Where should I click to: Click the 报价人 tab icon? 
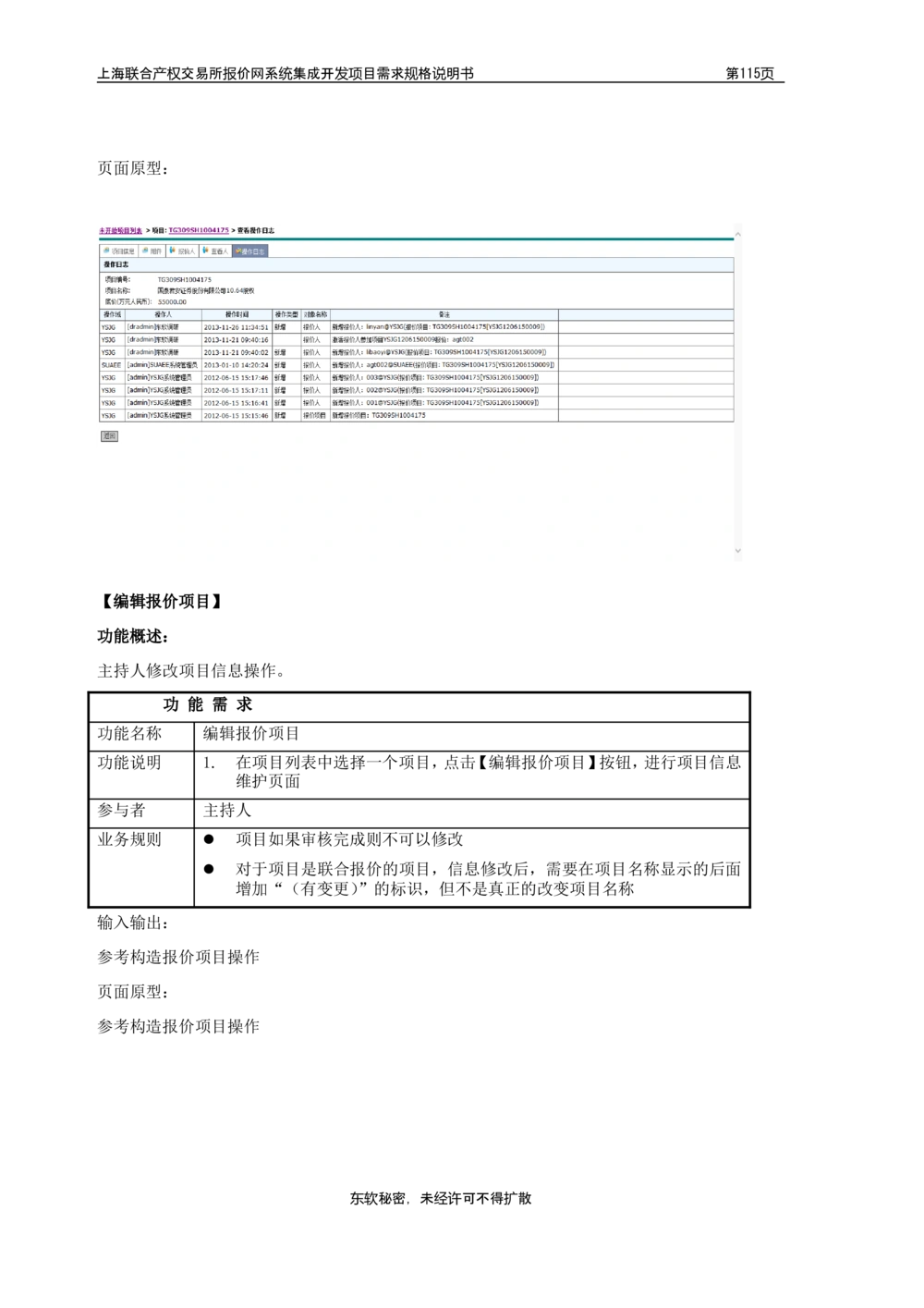173,251
